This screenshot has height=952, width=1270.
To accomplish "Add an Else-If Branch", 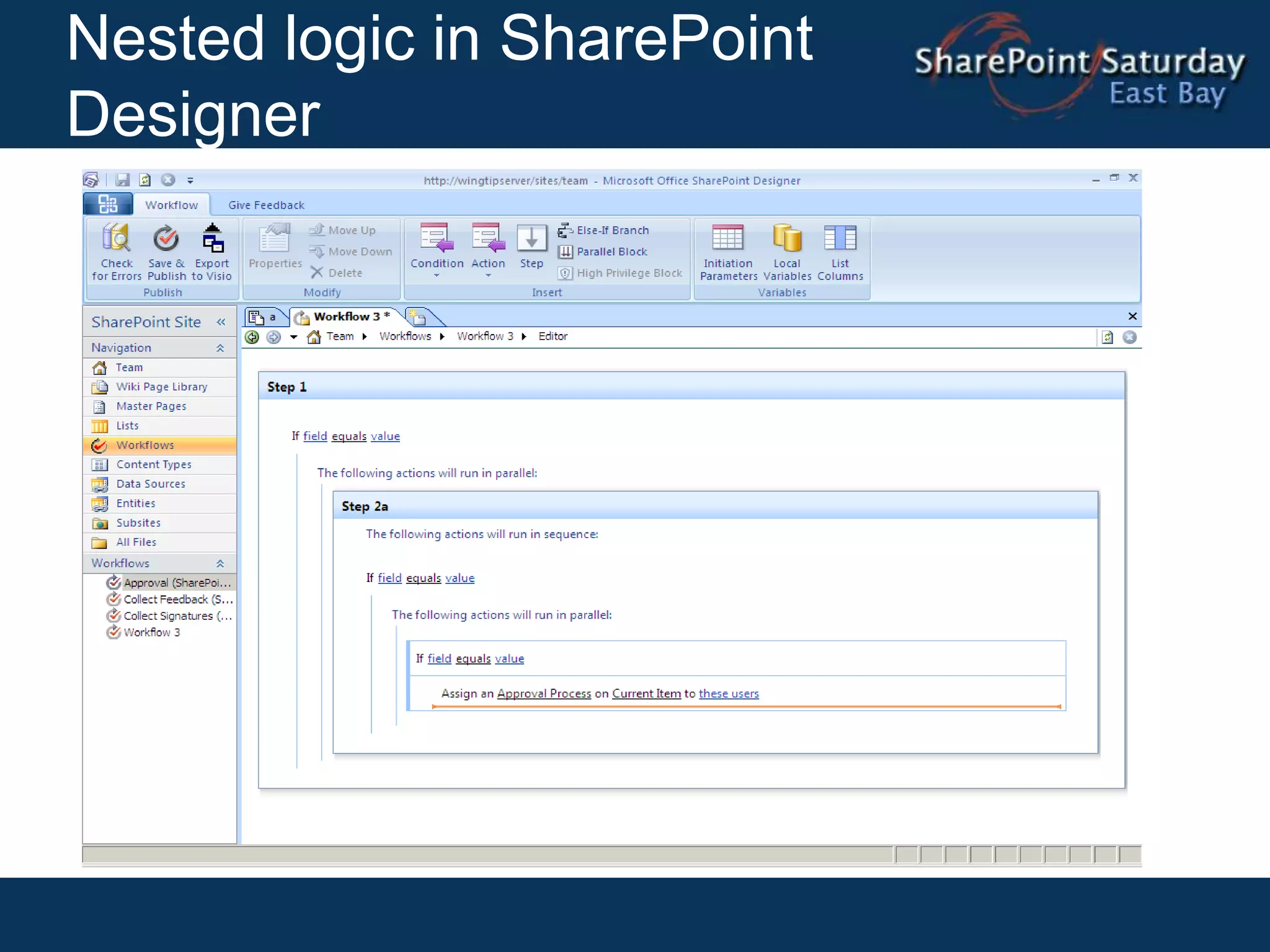I will coord(612,231).
